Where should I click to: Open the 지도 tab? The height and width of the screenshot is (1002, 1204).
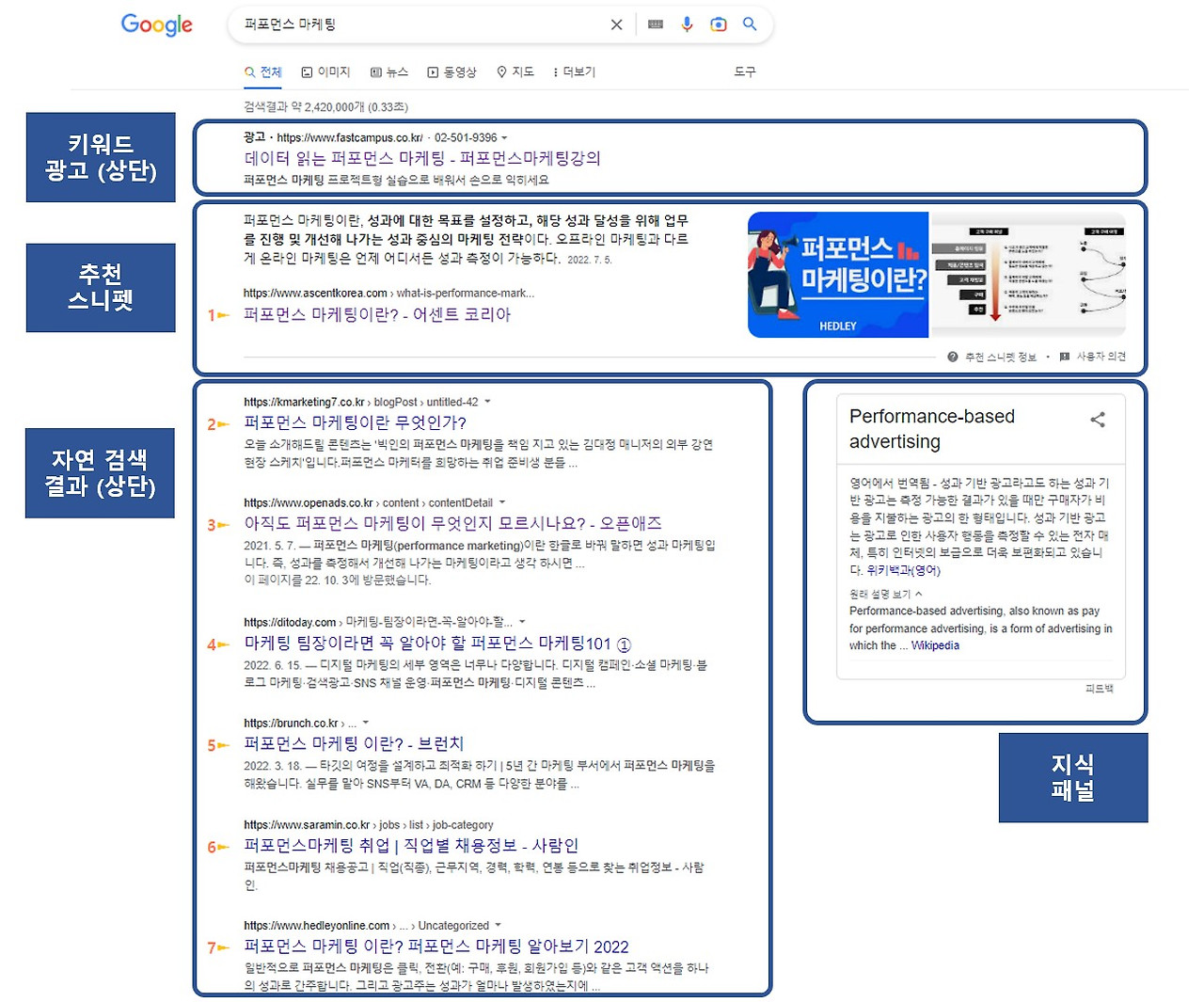click(515, 72)
